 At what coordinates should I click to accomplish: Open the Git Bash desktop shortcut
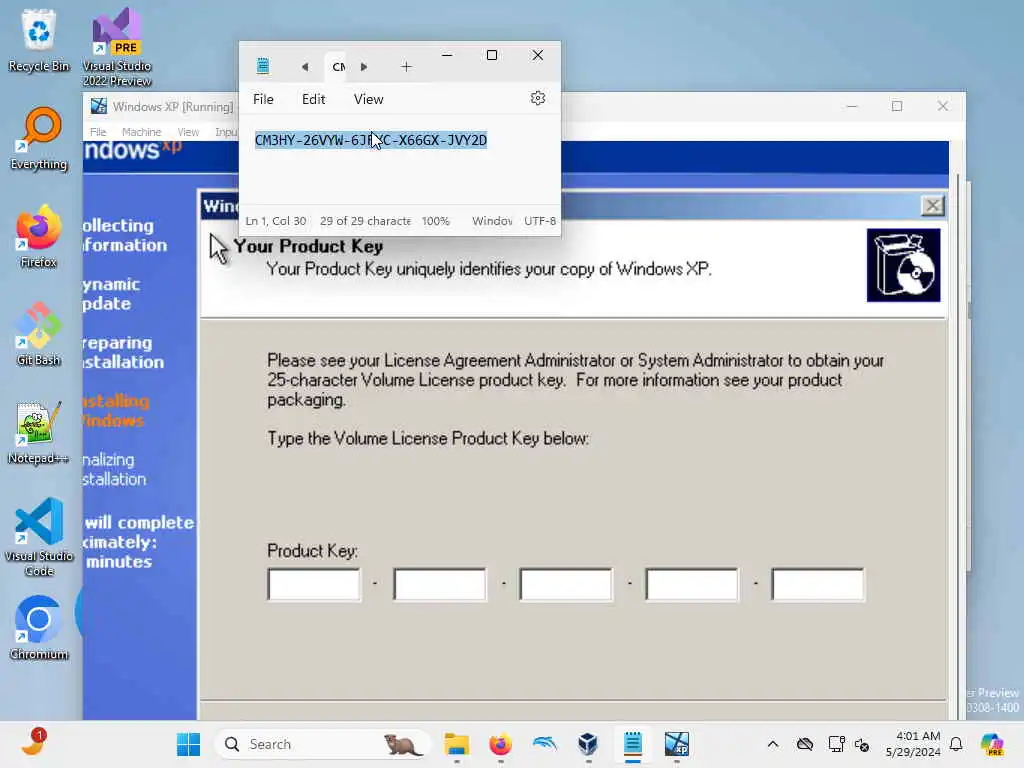pyautogui.click(x=39, y=334)
